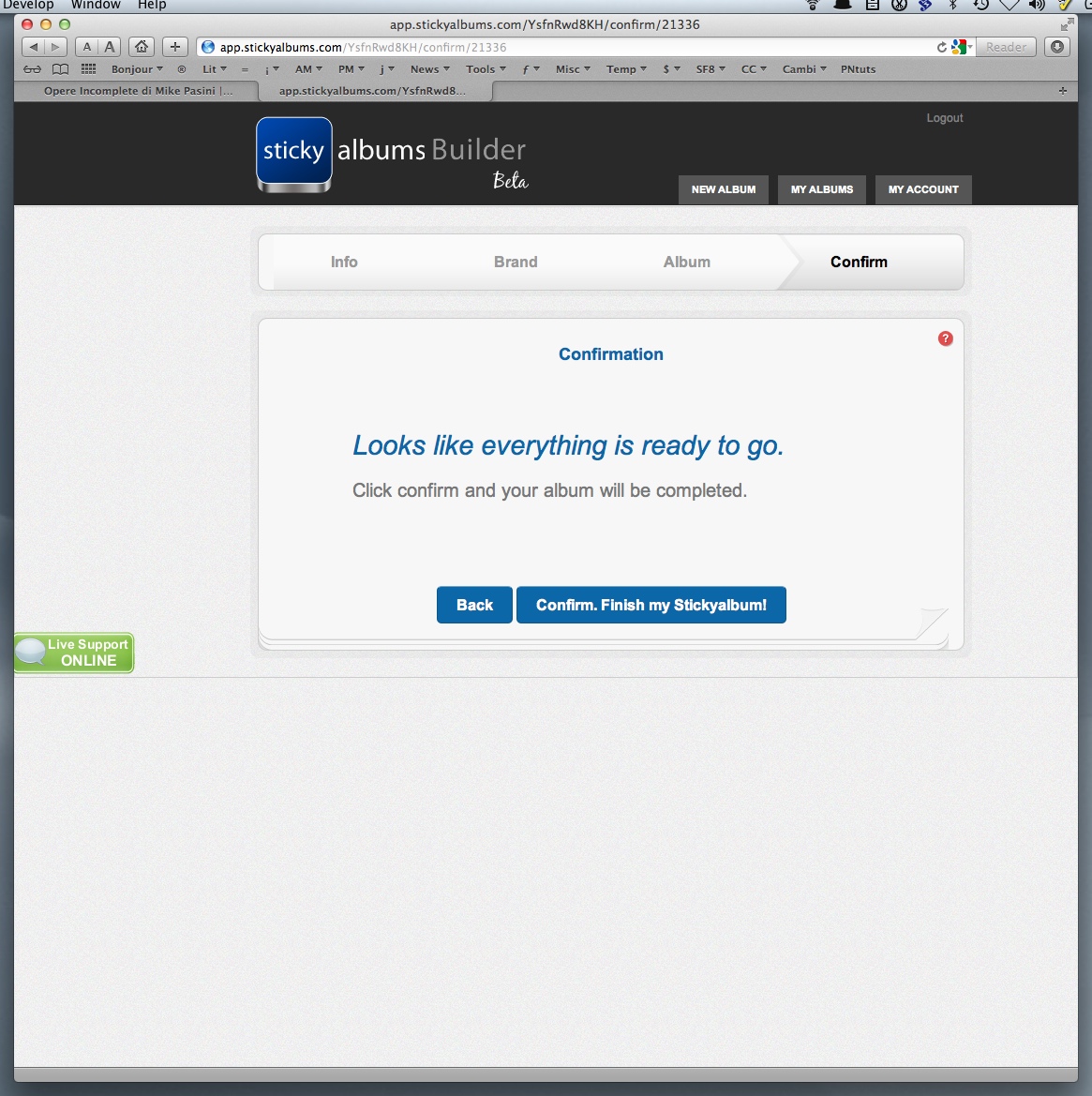Click the Live Support Online chat badge

74,653
